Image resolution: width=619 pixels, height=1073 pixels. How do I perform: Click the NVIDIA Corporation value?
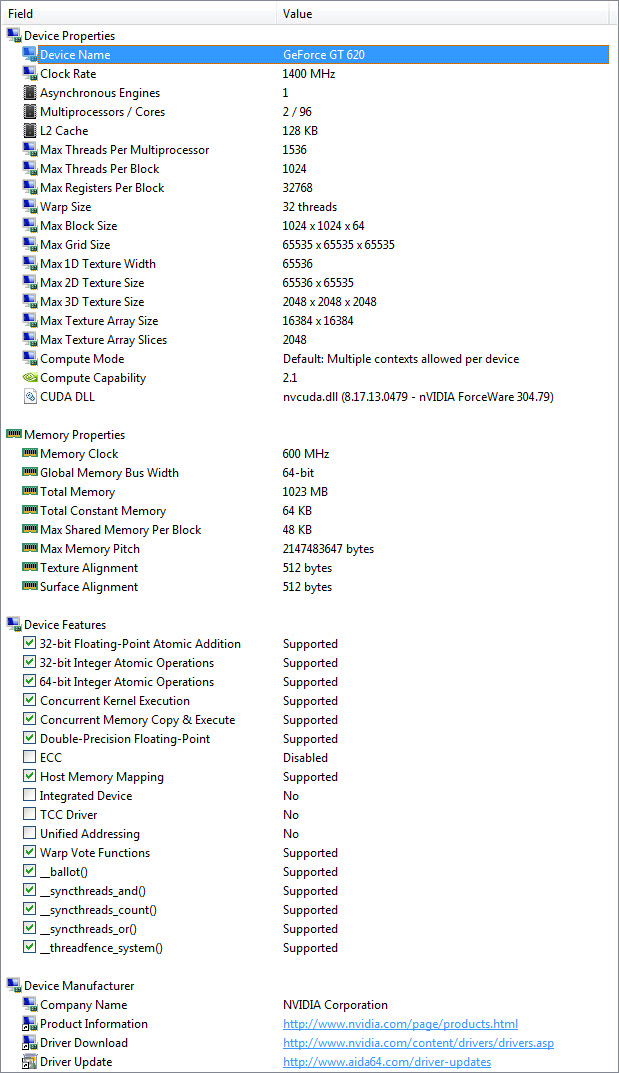pyautogui.click(x=335, y=1005)
